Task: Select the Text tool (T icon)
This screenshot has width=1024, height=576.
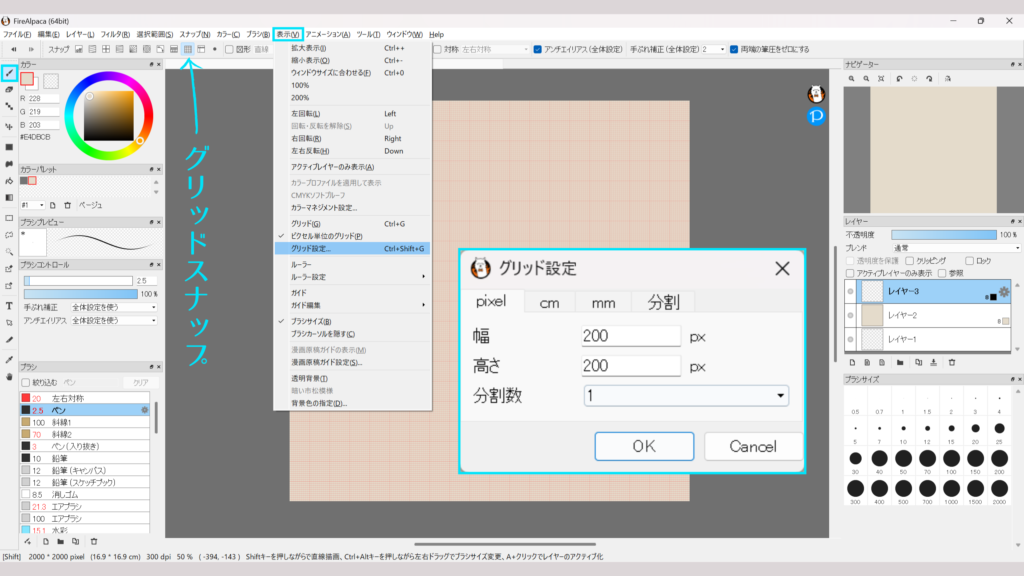Action: [x=9, y=306]
